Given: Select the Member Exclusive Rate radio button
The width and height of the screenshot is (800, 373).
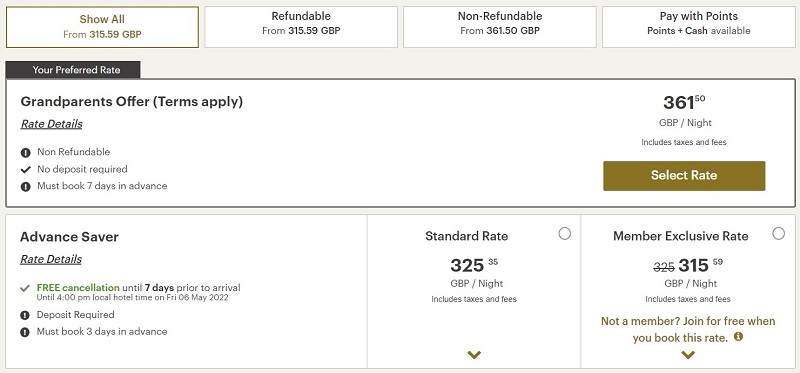Looking at the screenshot, I should click(x=779, y=234).
